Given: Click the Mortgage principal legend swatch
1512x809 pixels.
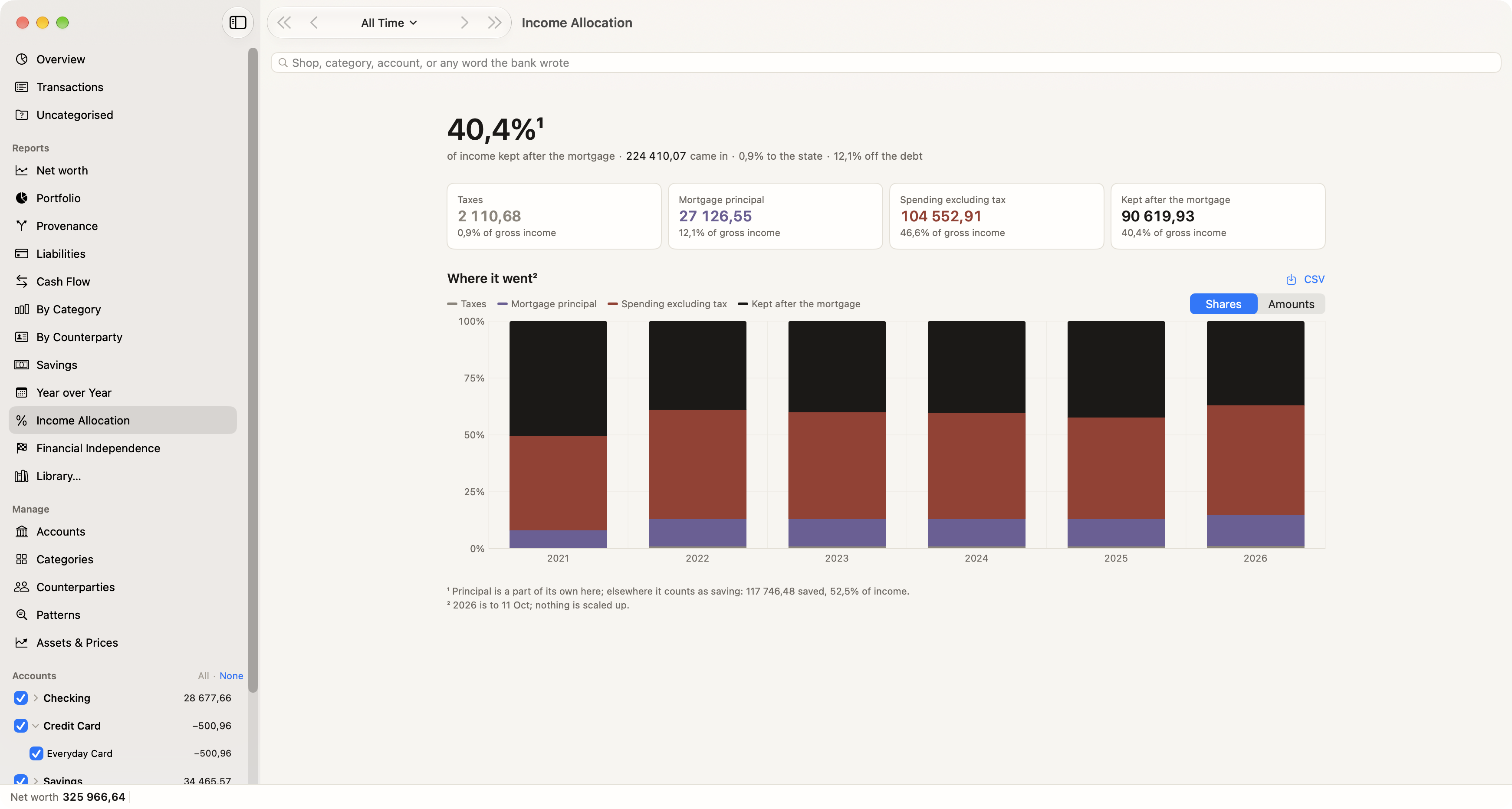Looking at the screenshot, I should tap(502, 303).
